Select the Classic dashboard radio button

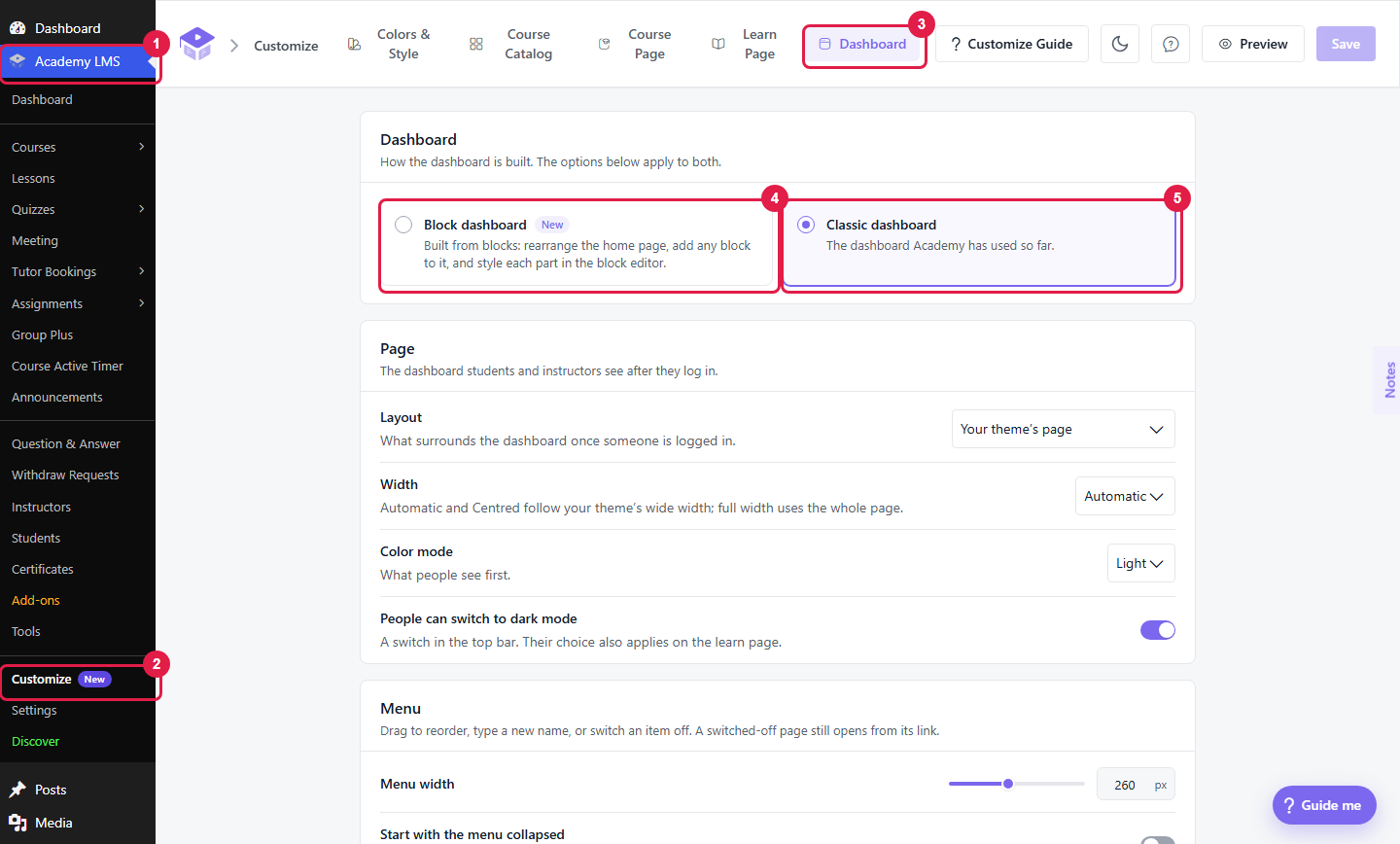point(806,225)
